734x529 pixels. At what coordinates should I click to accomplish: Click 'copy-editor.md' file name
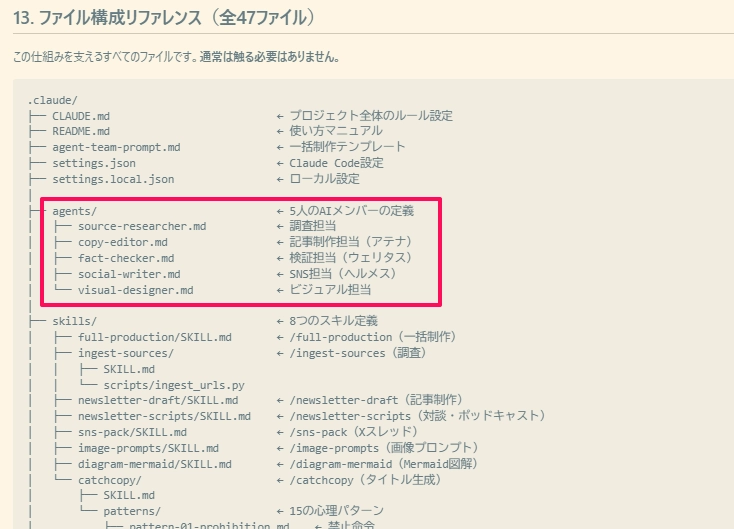click(x=123, y=242)
